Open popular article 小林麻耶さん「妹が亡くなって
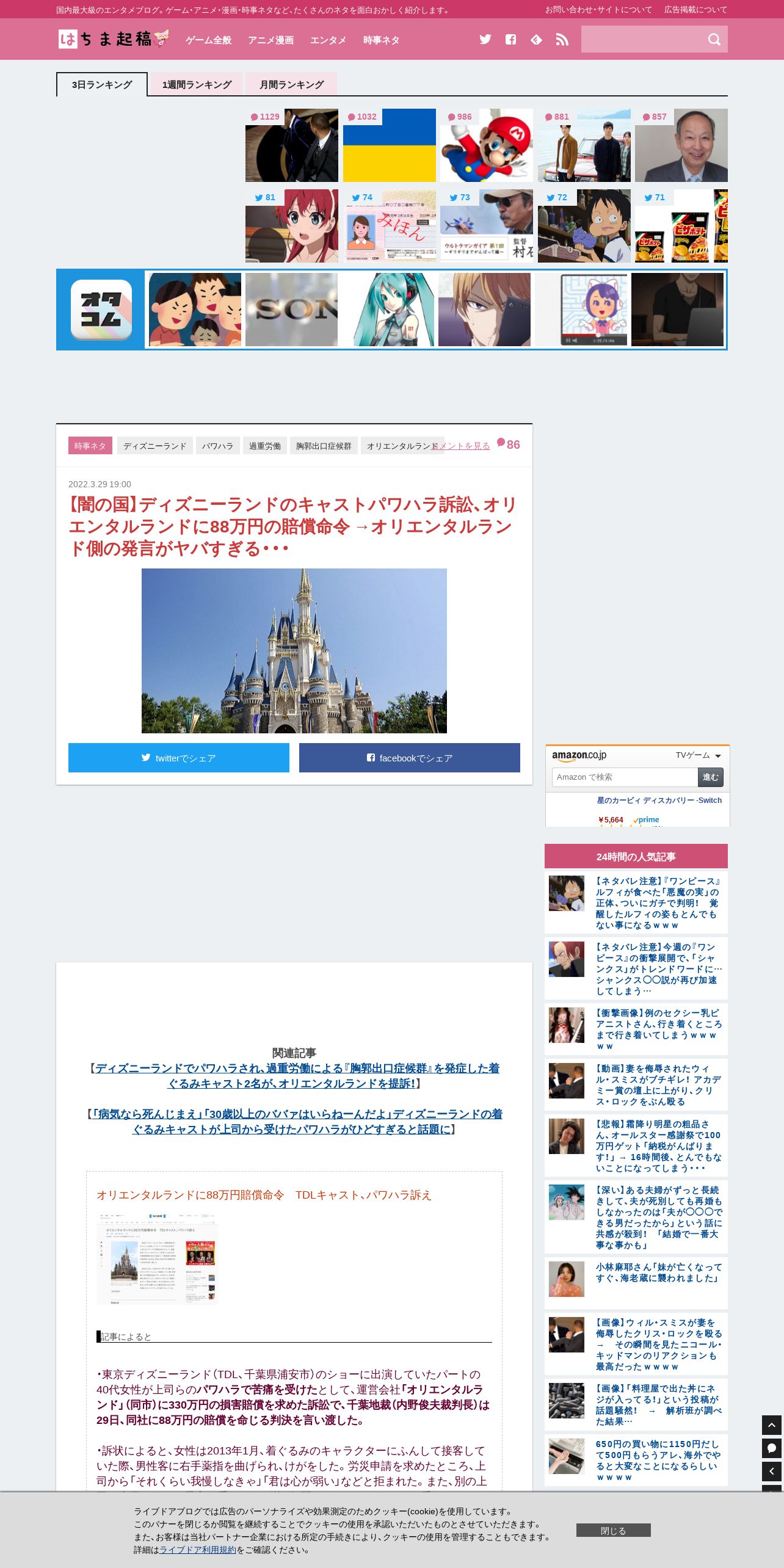The width and height of the screenshot is (784, 1568). click(658, 1272)
